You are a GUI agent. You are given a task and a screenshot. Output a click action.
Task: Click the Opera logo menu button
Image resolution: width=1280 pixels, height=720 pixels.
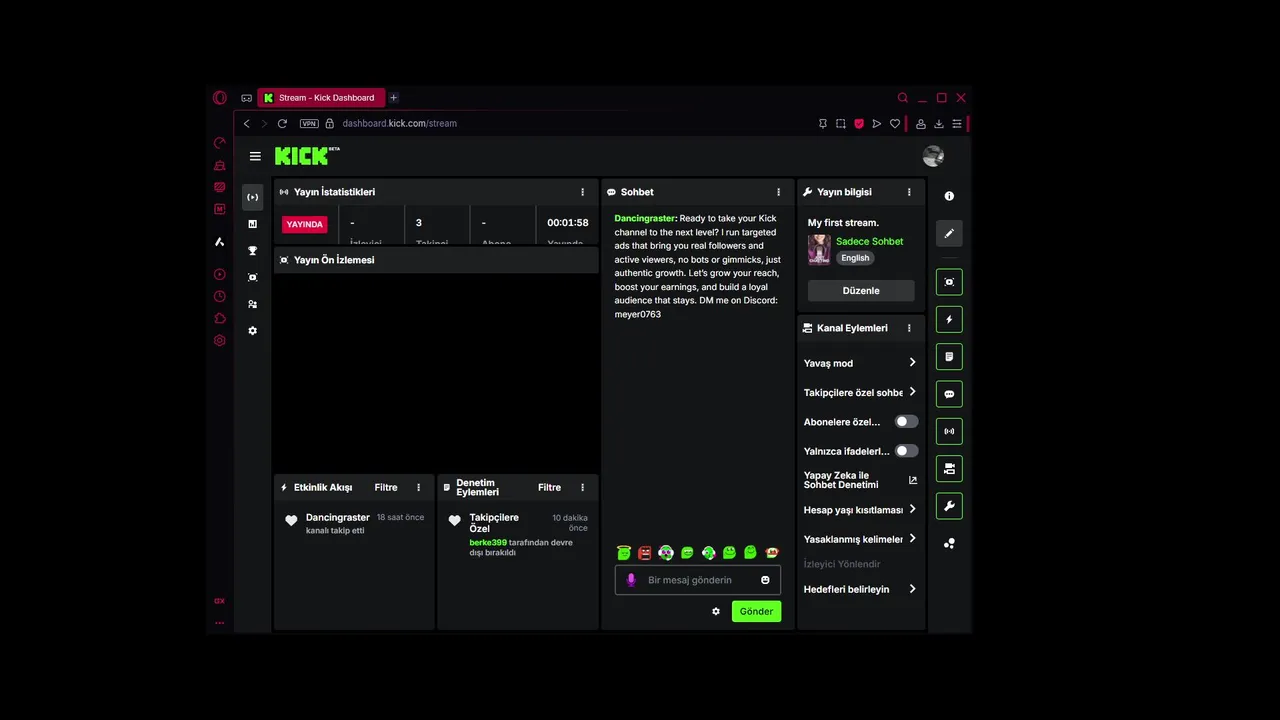click(x=220, y=98)
